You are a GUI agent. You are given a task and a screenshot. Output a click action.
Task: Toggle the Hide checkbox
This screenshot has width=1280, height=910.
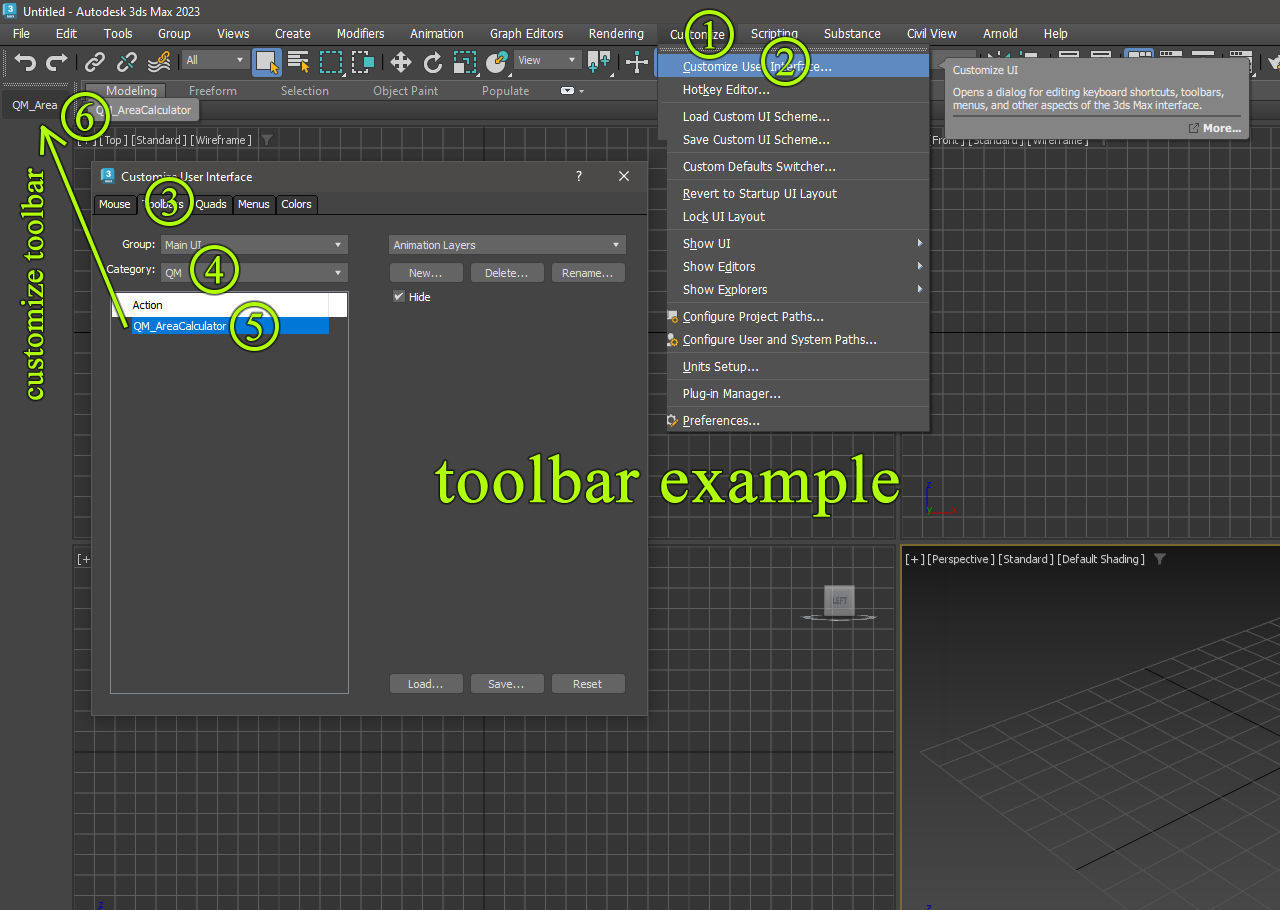399,297
